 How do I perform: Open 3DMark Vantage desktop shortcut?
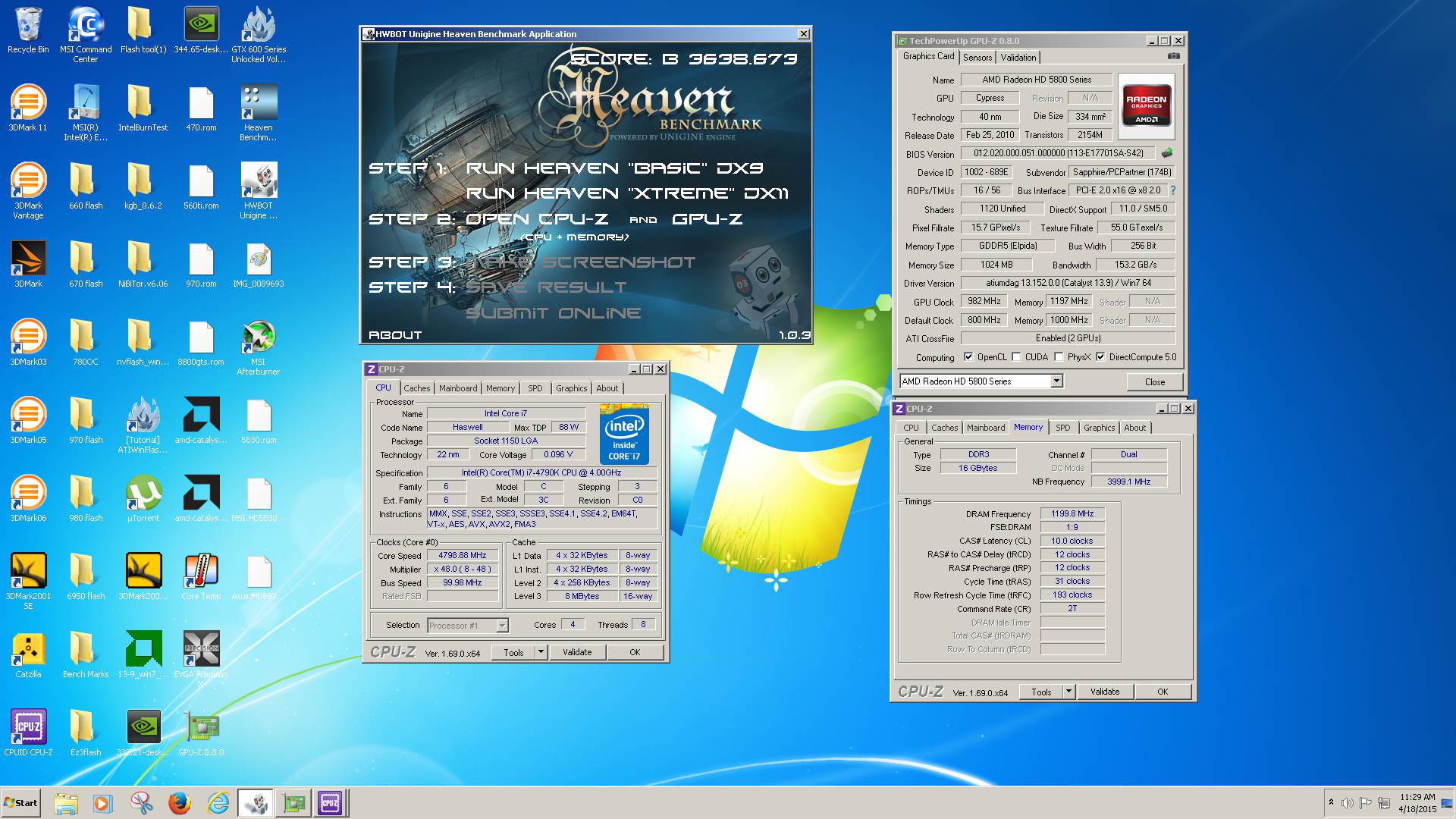(28, 190)
